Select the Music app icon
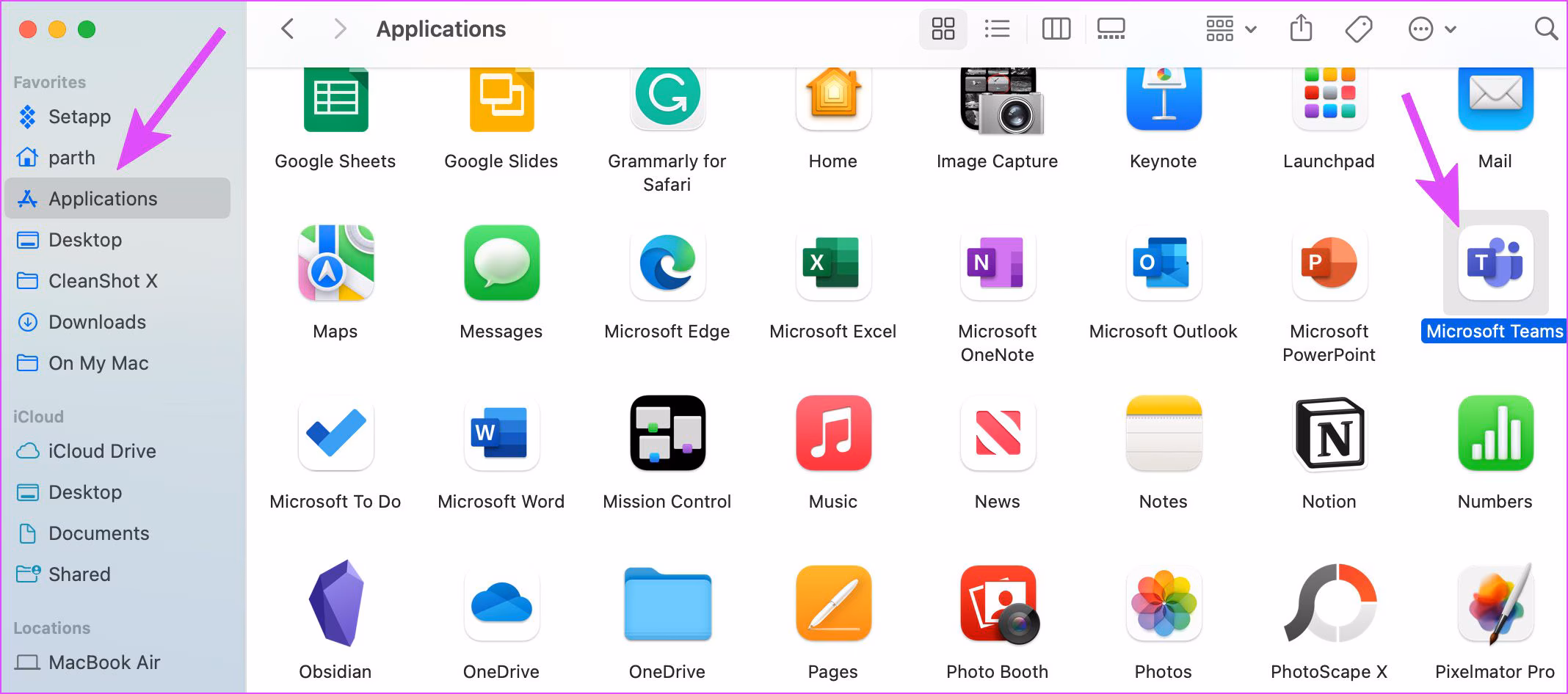The image size is (1568, 694). 833,433
